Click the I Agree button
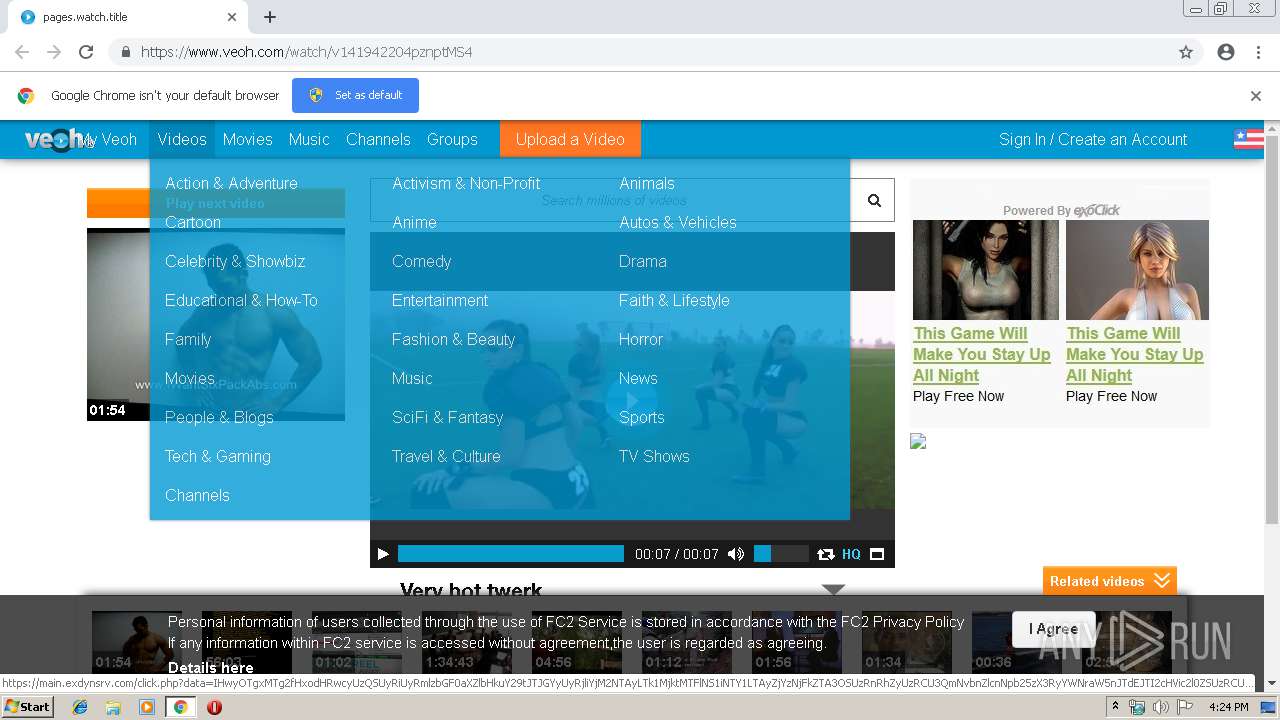This screenshot has height=720, width=1280. click(1054, 629)
